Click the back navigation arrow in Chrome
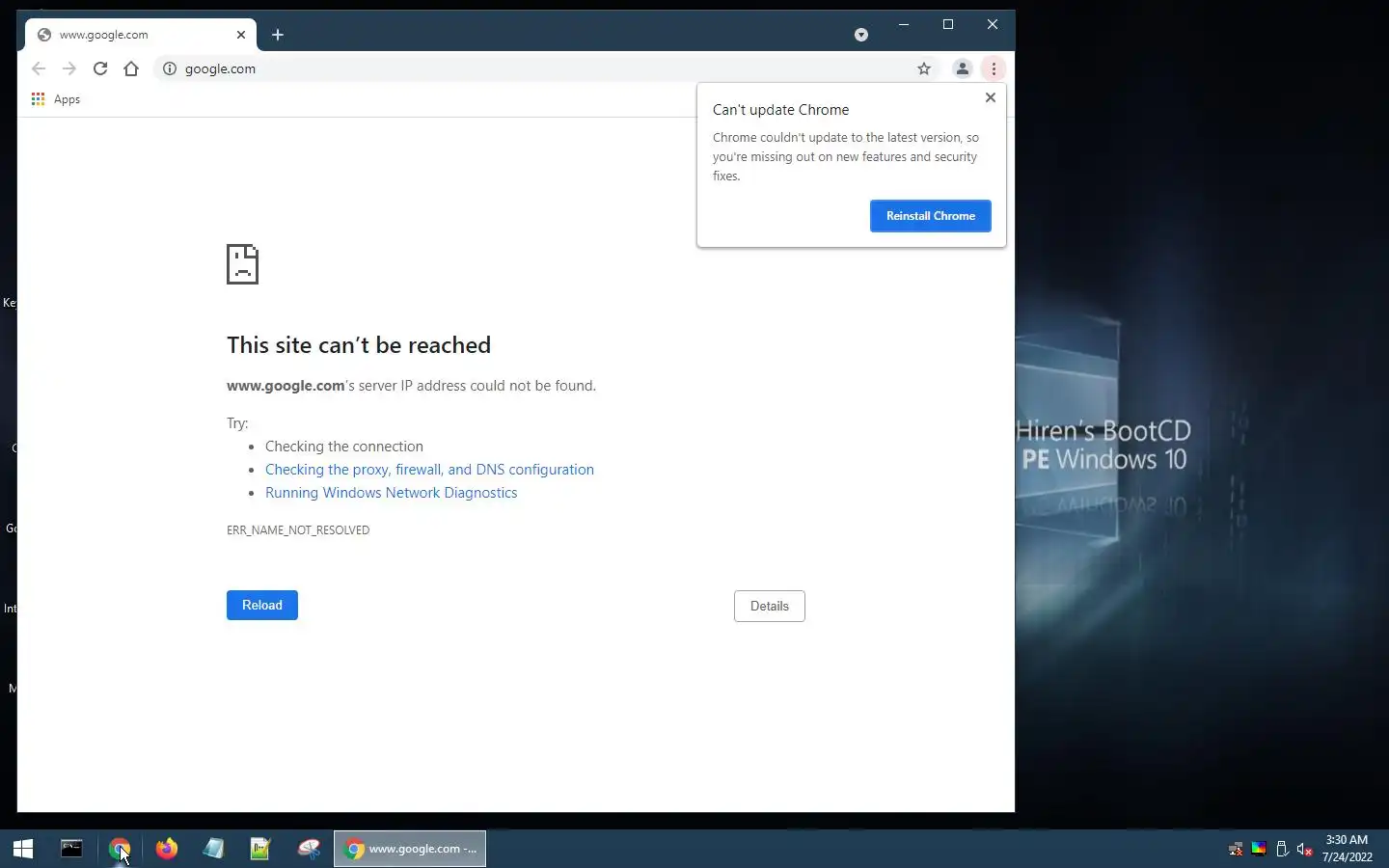This screenshot has width=1389, height=868. 39,68
